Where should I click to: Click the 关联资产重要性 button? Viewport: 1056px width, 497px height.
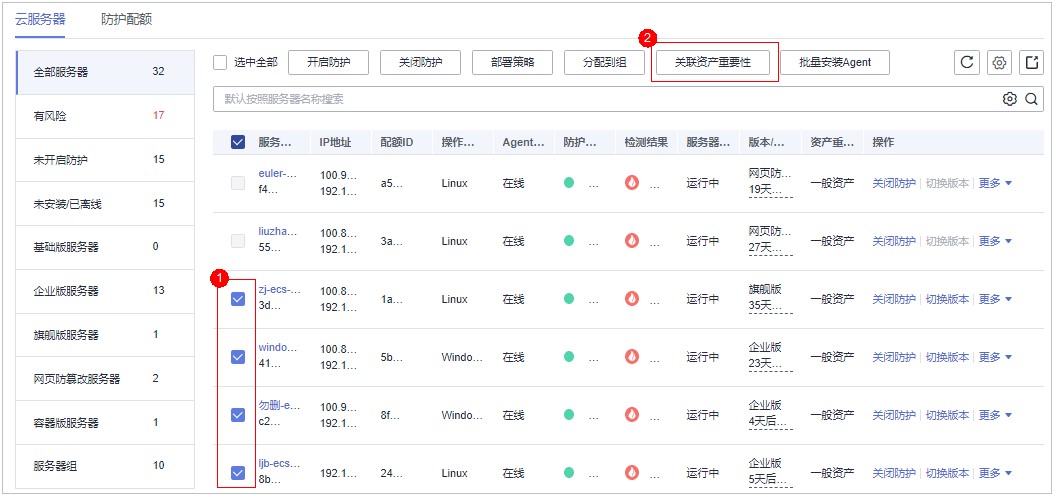click(x=713, y=63)
